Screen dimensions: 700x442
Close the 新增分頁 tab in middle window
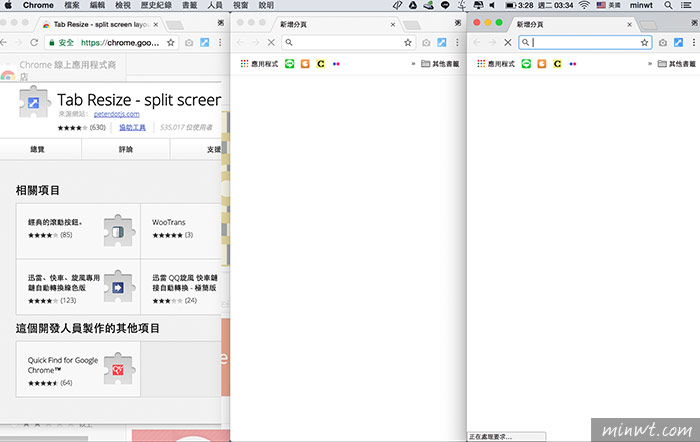point(393,25)
